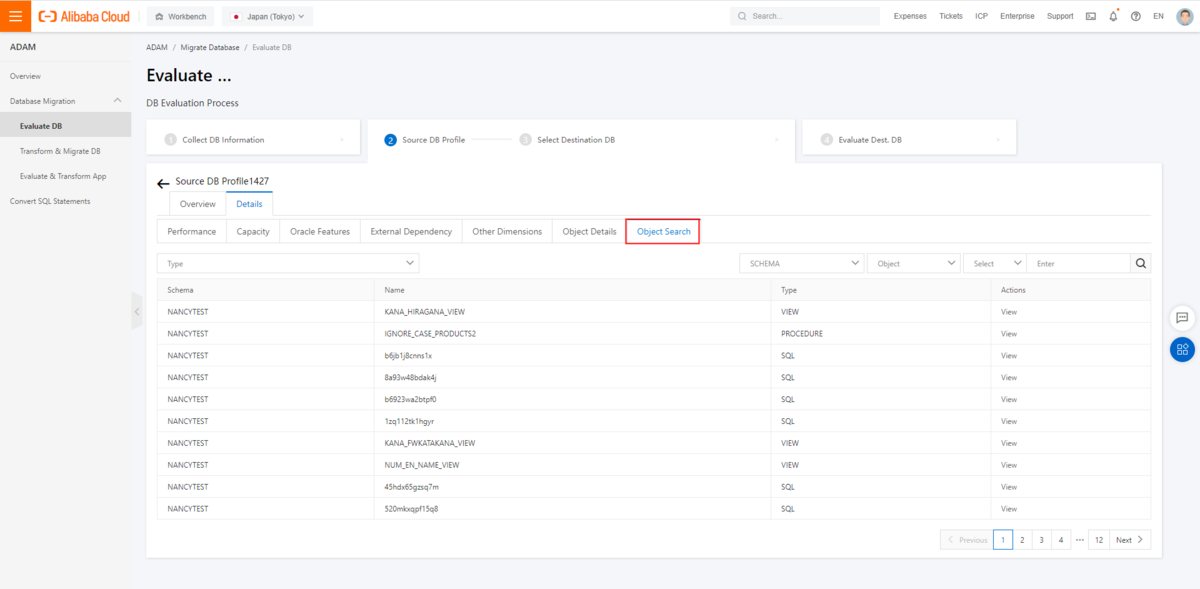Go to page 3
The image size is (1200, 589).
tap(1041, 540)
